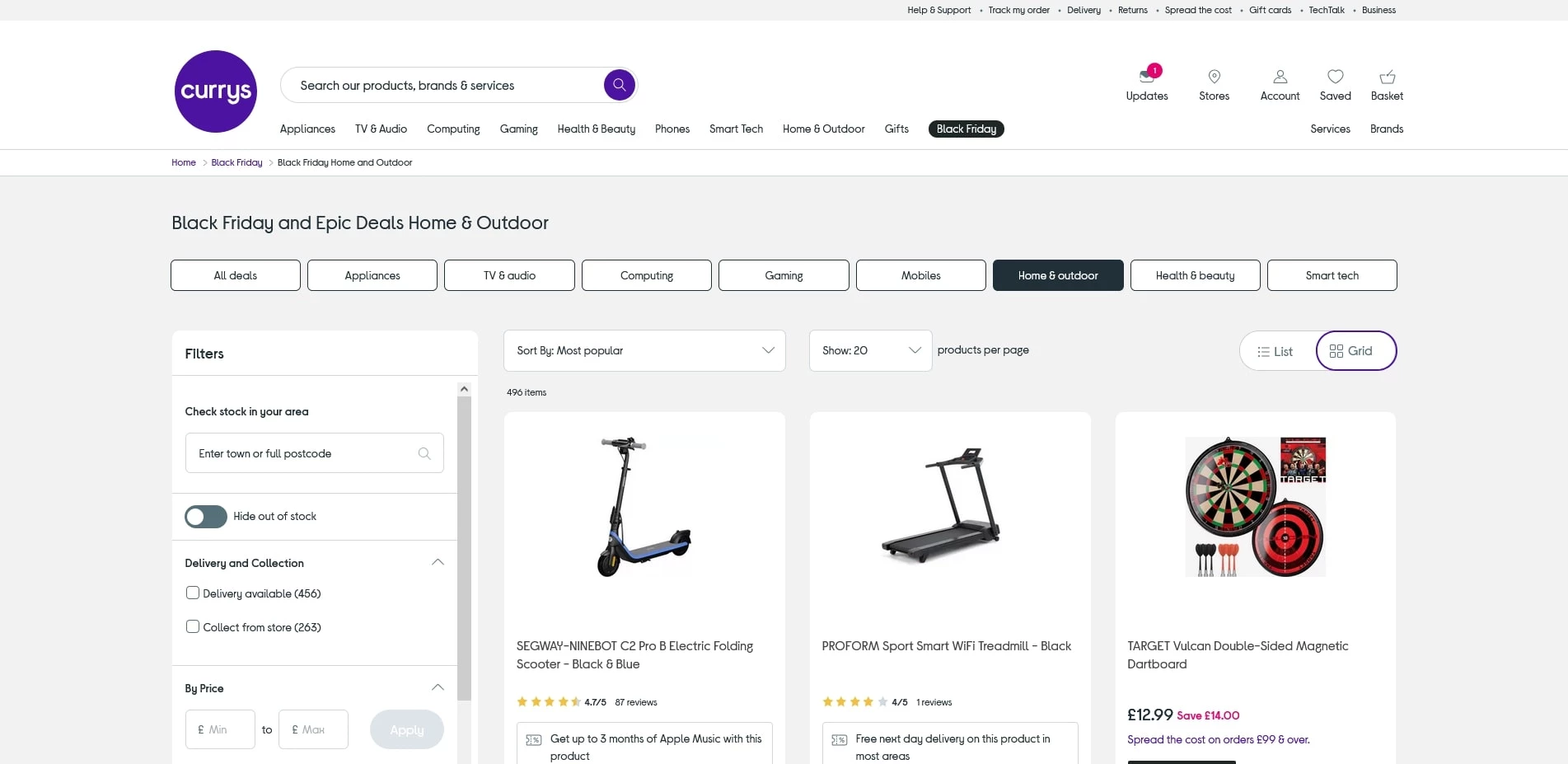Switch to List view

click(1275, 352)
